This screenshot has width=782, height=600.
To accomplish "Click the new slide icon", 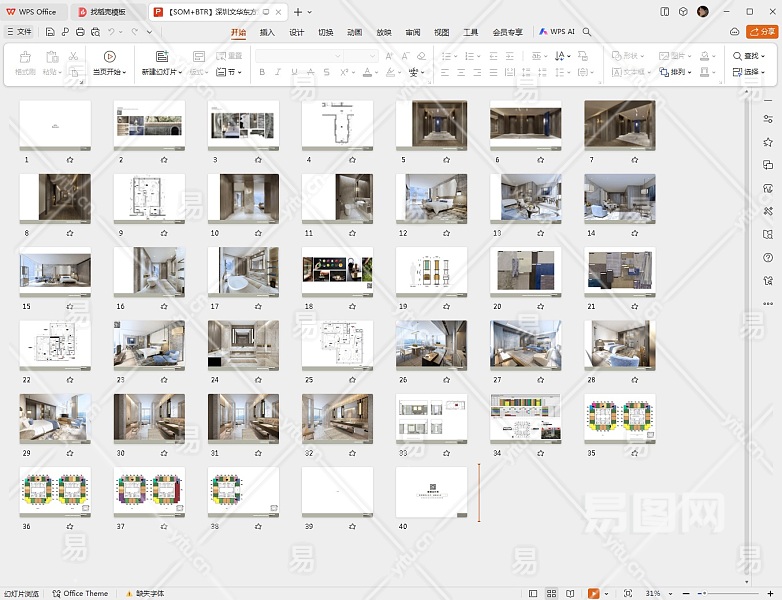I will click(162, 57).
